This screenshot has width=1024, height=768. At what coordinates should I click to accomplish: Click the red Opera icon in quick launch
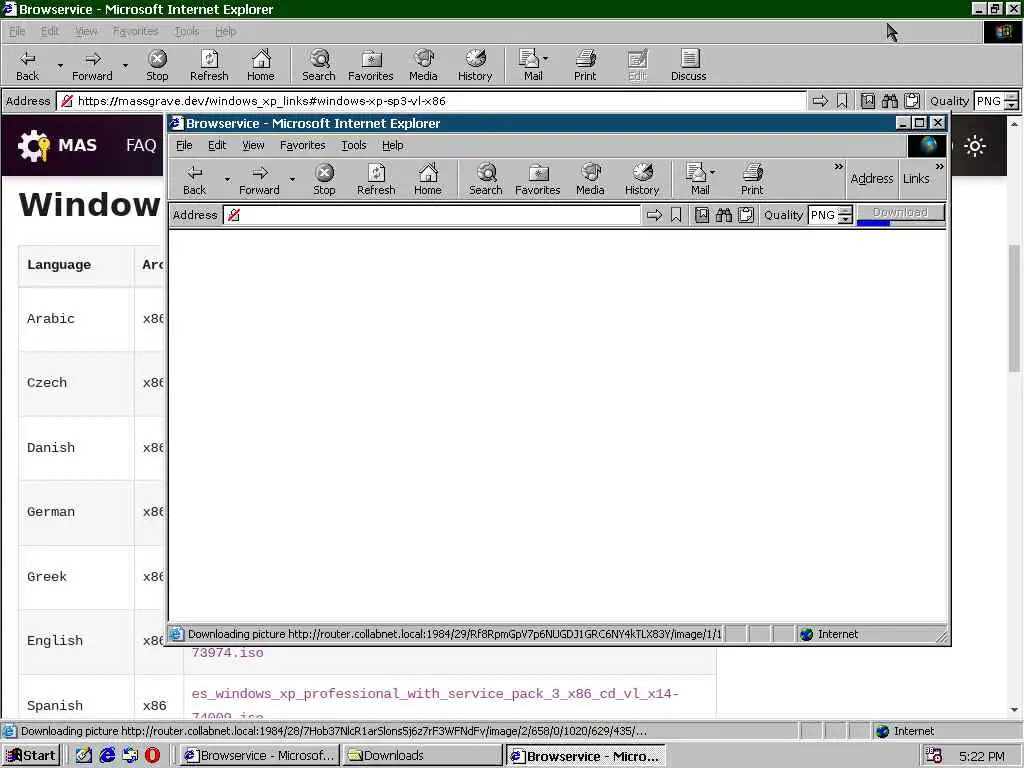[152, 756]
